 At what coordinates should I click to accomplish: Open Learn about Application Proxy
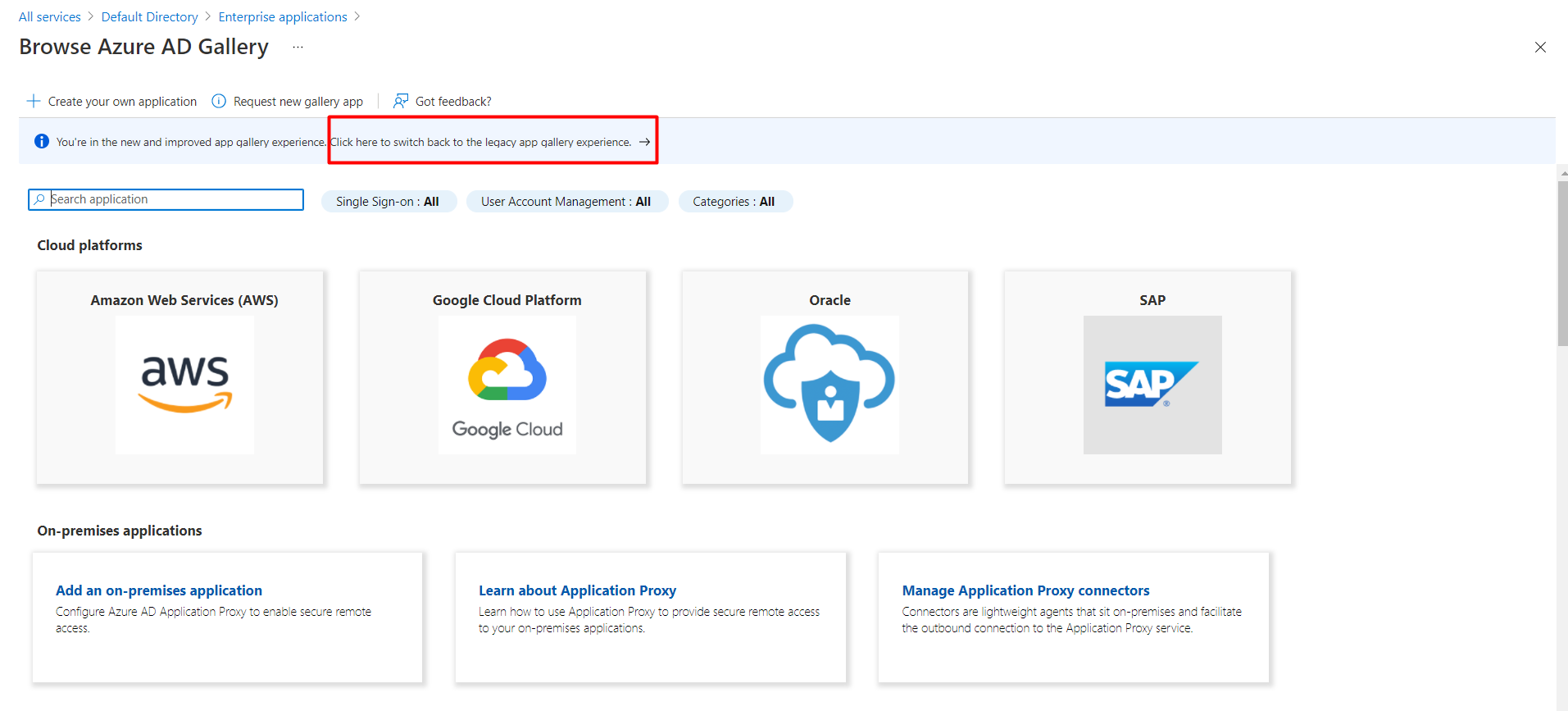577,590
